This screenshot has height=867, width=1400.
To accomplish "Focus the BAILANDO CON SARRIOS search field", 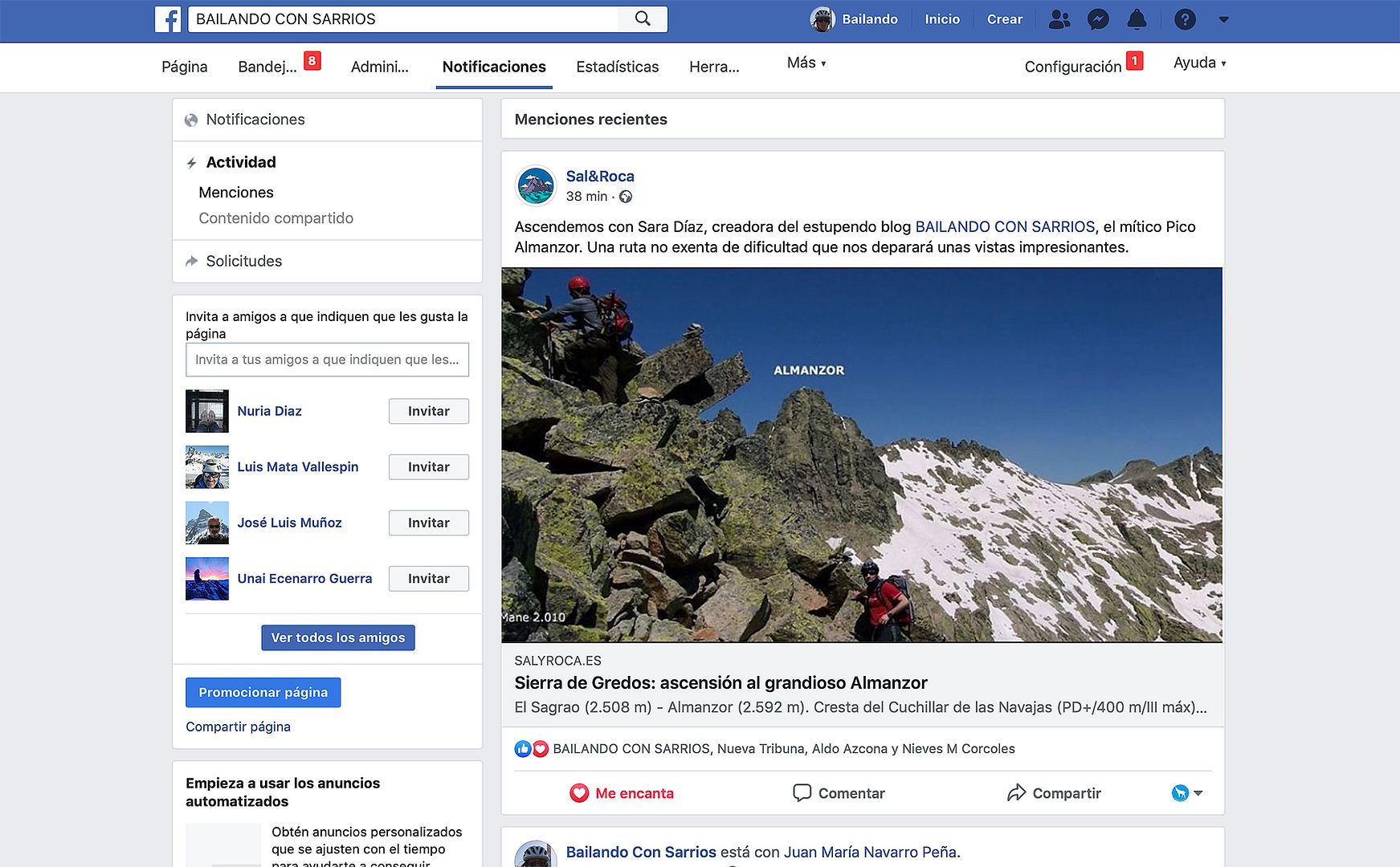I will 403,19.
